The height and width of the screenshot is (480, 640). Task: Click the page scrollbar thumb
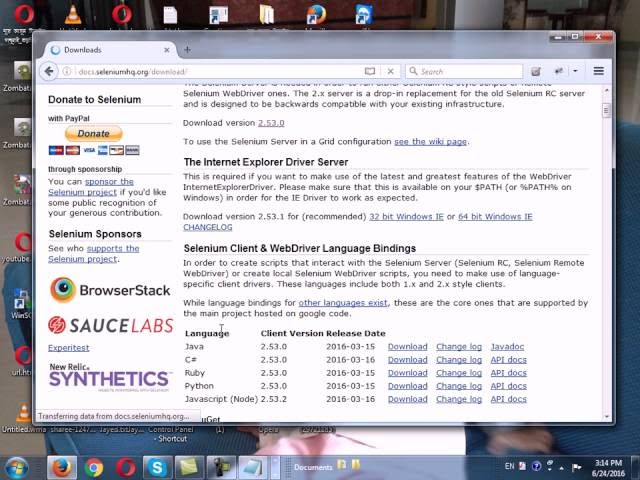point(606,110)
